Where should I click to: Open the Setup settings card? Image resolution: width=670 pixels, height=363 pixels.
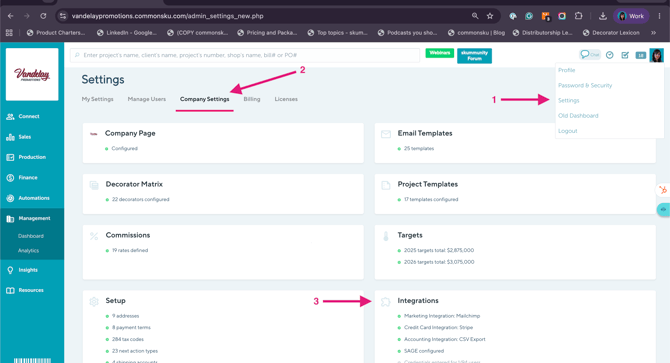[x=223, y=327]
